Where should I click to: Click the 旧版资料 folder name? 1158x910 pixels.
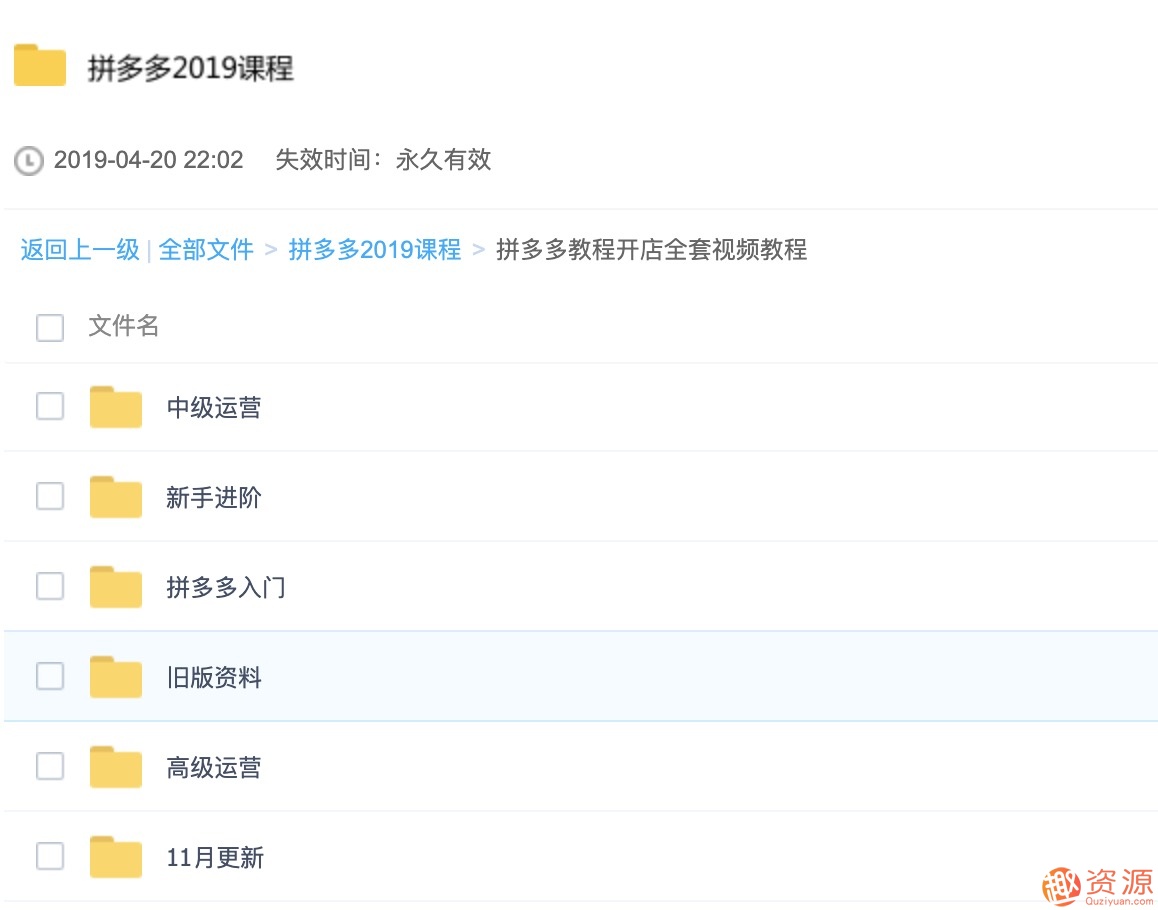tap(214, 678)
